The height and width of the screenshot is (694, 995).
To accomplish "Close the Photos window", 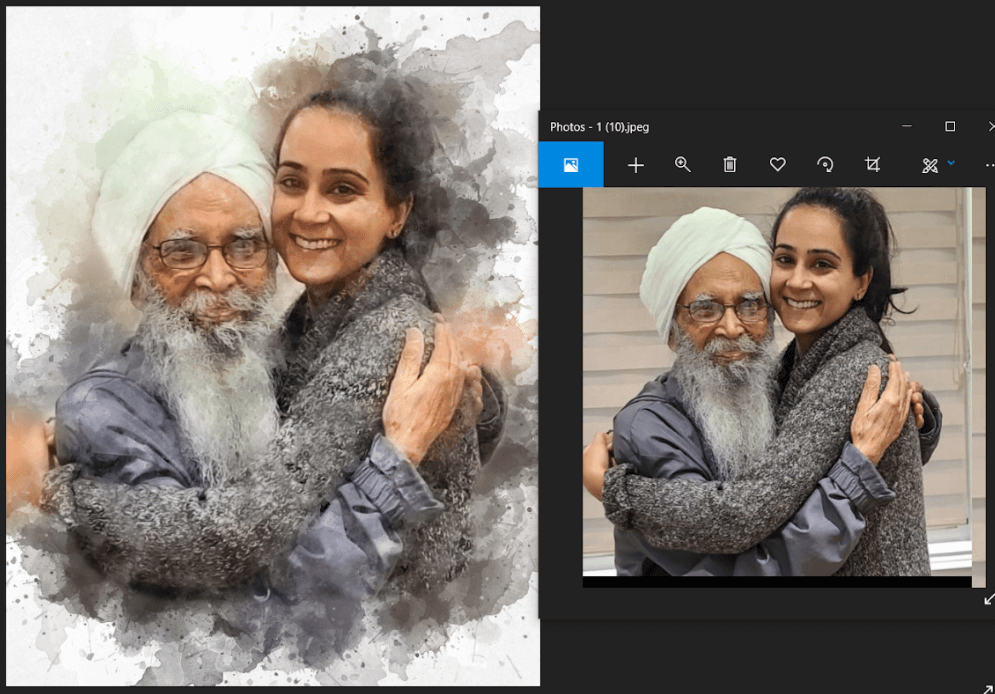I will pyautogui.click(x=990, y=127).
